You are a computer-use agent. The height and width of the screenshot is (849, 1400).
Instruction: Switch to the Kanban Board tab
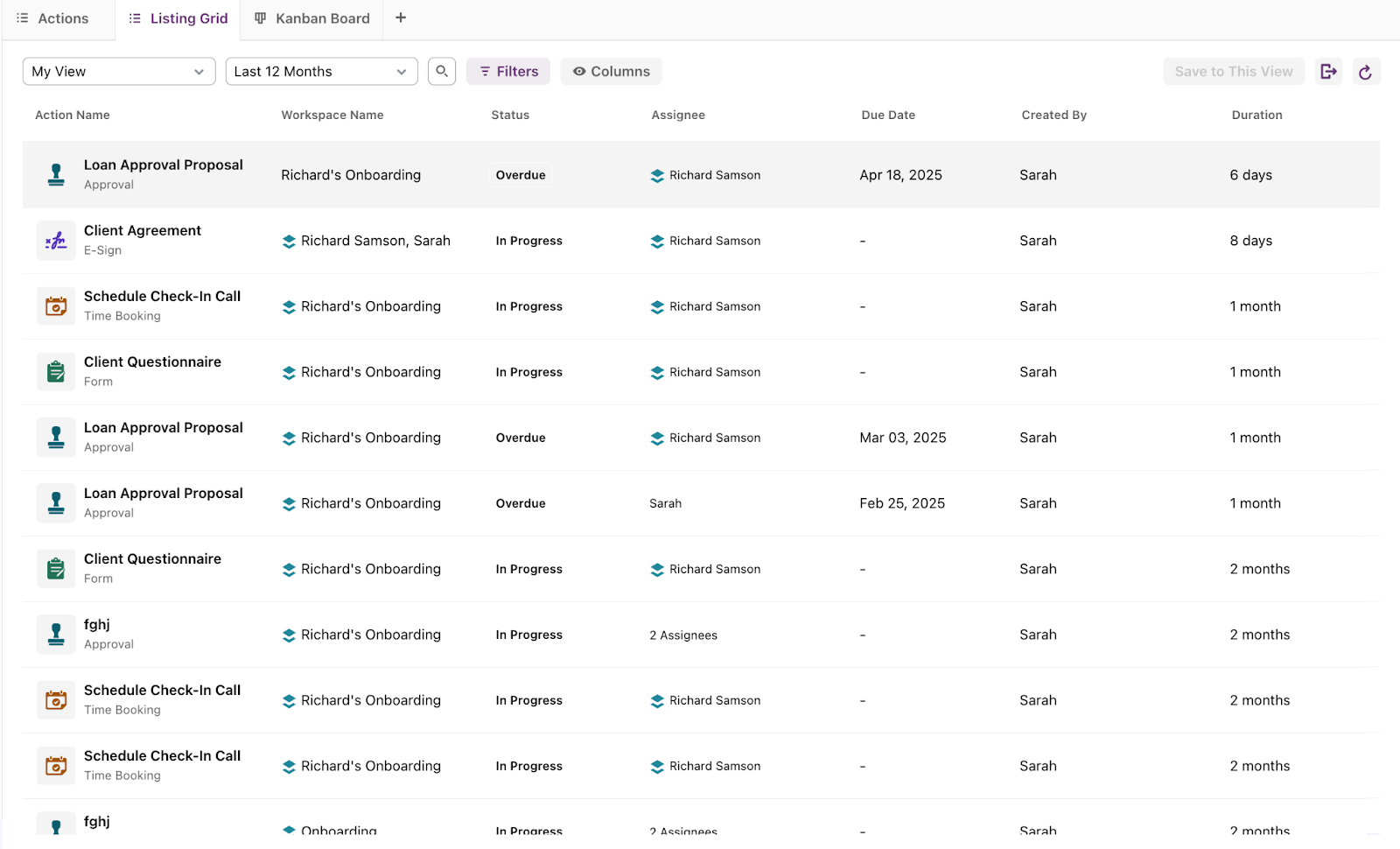click(x=312, y=18)
